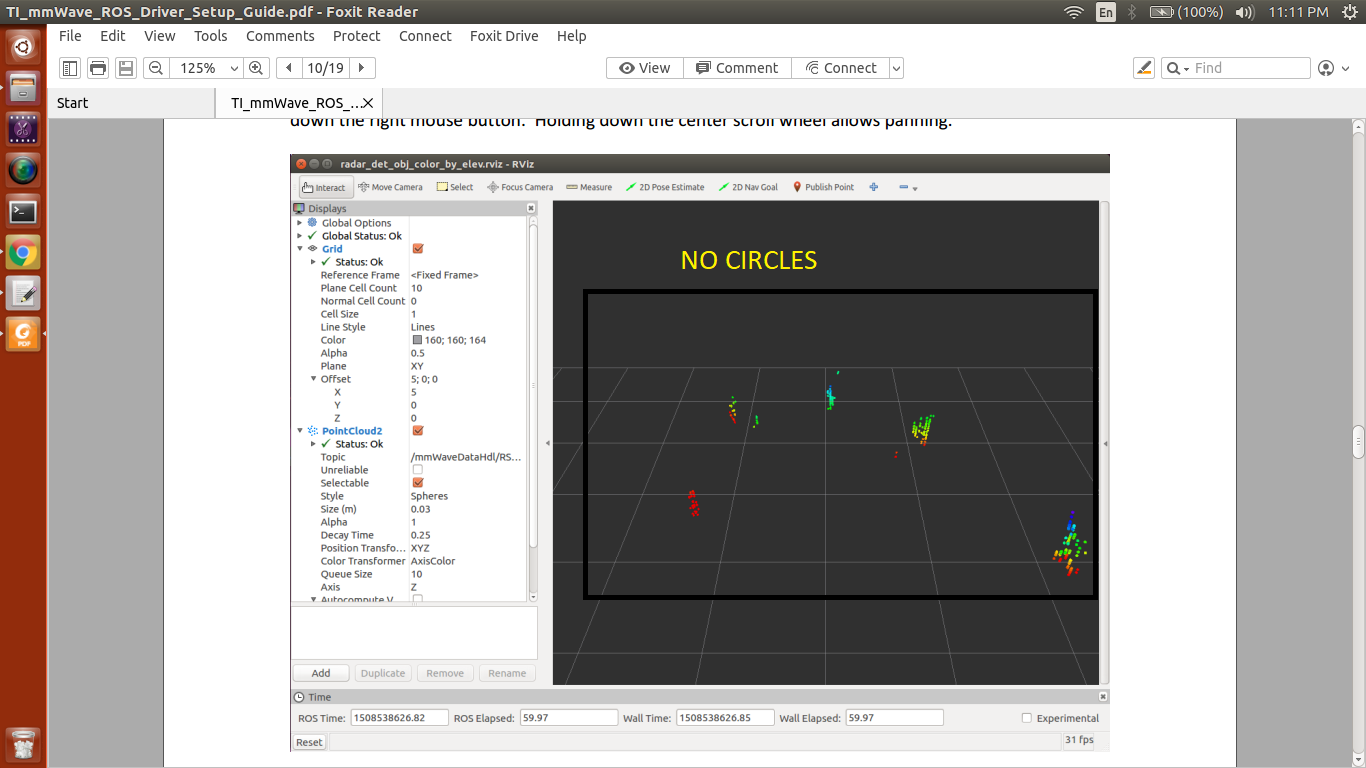Image resolution: width=1366 pixels, height=768 pixels.
Task: Click the Find search field
Action: click(x=1250, y=68)
